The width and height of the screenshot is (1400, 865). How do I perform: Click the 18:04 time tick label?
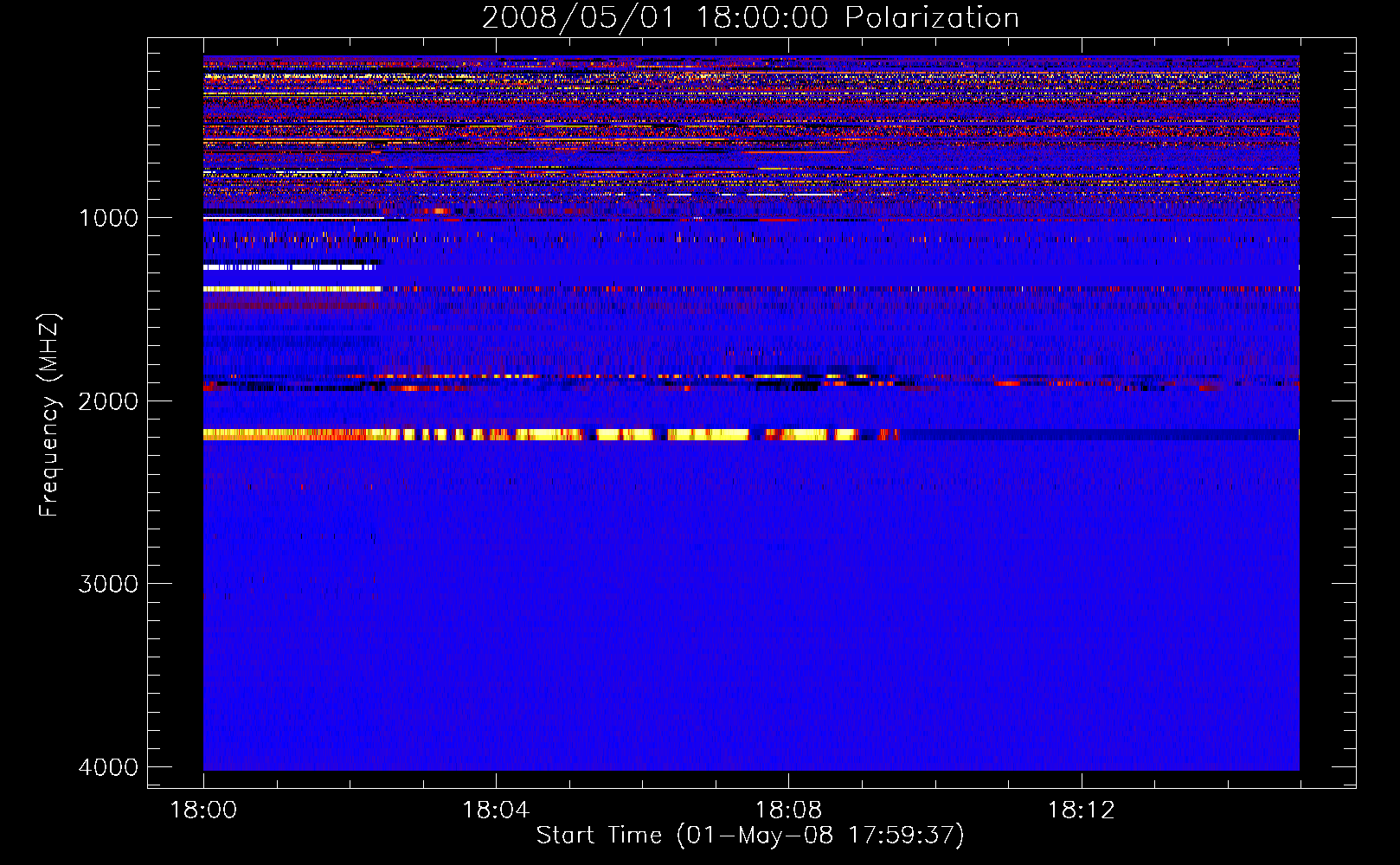(496, 811)
